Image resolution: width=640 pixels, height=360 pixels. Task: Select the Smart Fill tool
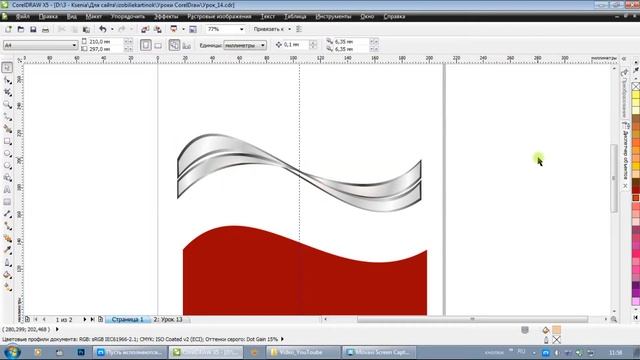pyautogui.click(x=7, y=129)
